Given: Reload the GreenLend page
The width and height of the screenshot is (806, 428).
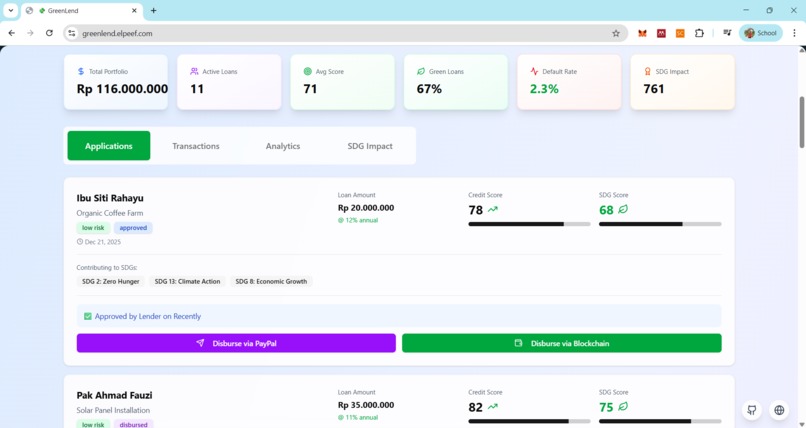Looking at the screenshot, I should (x=49, y=33).
